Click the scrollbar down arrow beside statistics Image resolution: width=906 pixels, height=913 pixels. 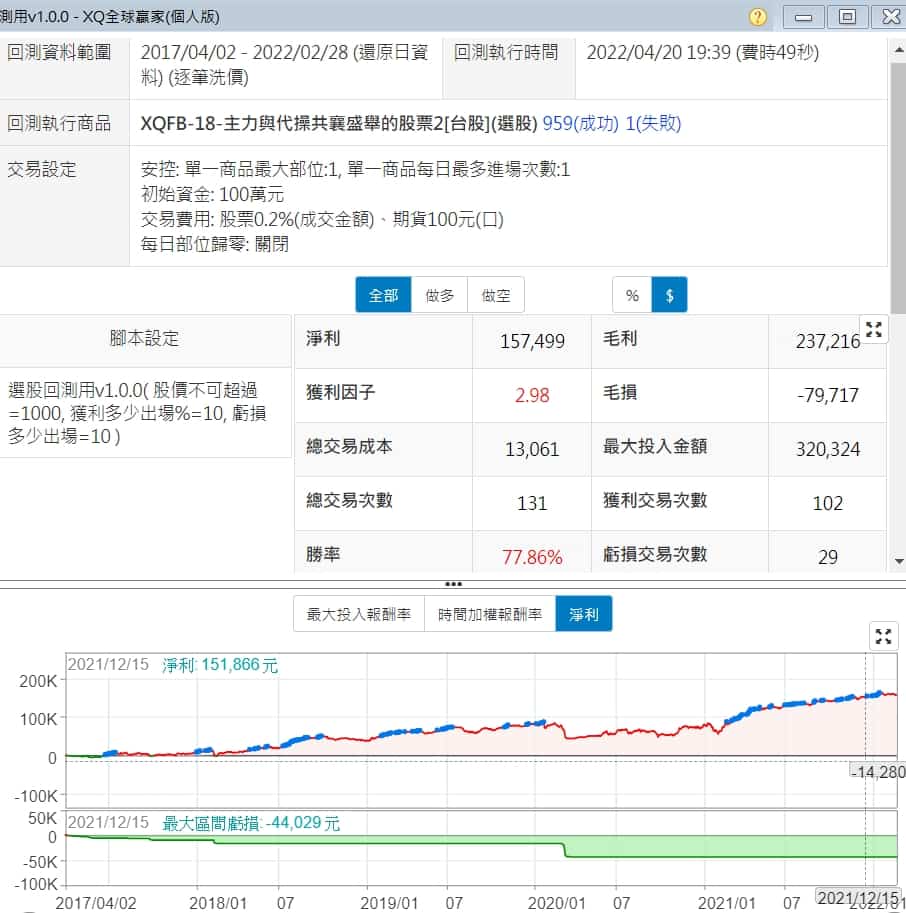897,562
